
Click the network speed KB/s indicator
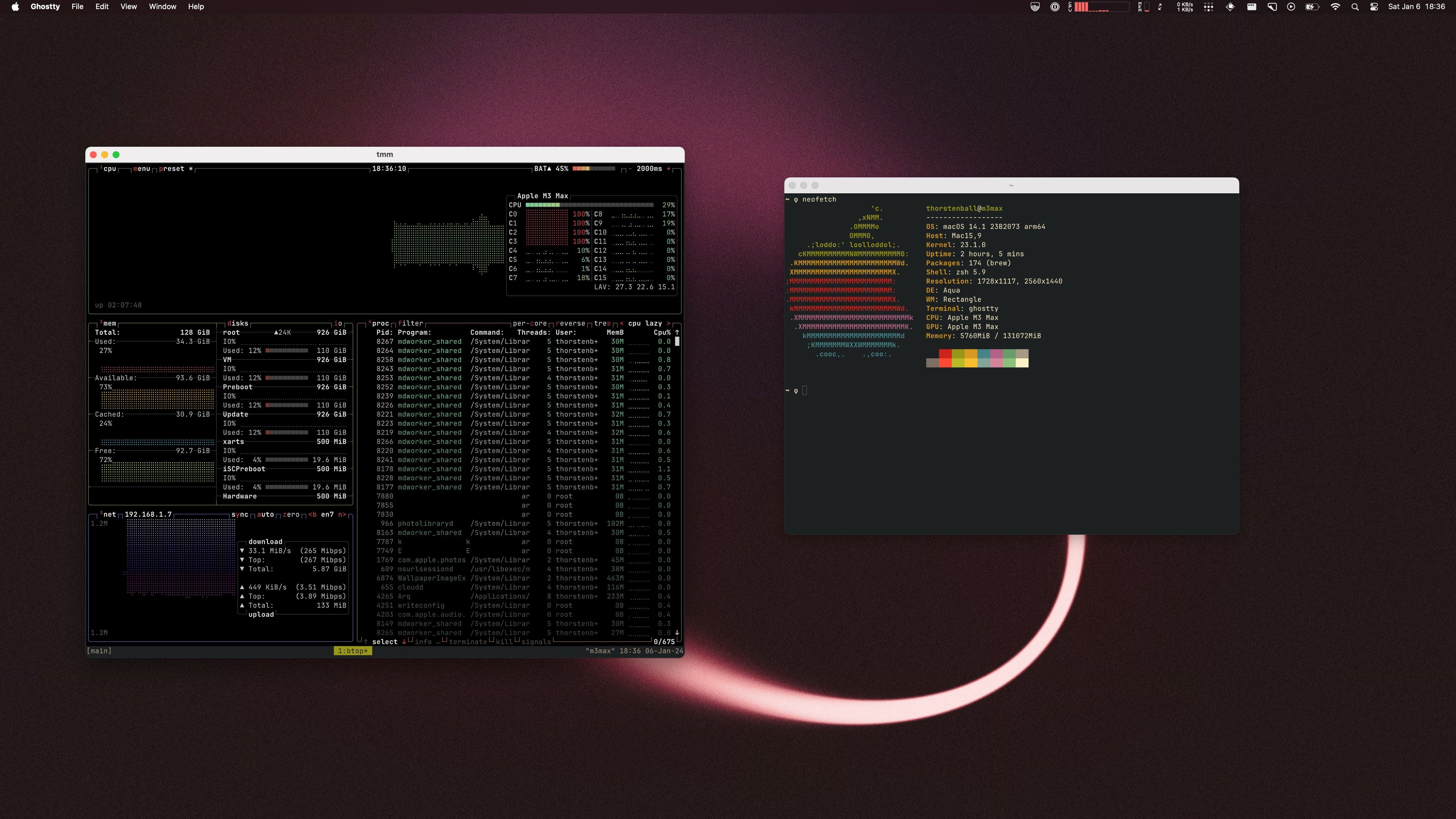1185,7
